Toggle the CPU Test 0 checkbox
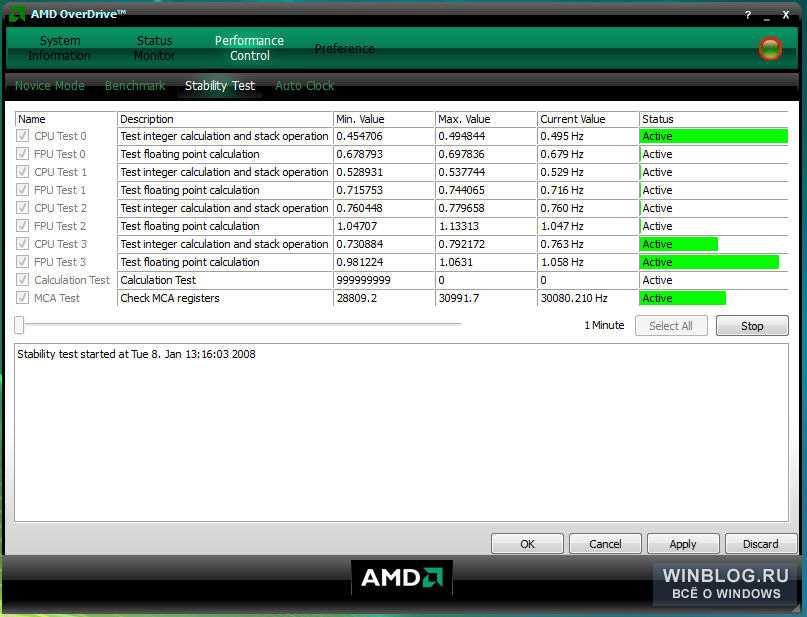Viewport: 807px width, 617px height. coord(22,136)
